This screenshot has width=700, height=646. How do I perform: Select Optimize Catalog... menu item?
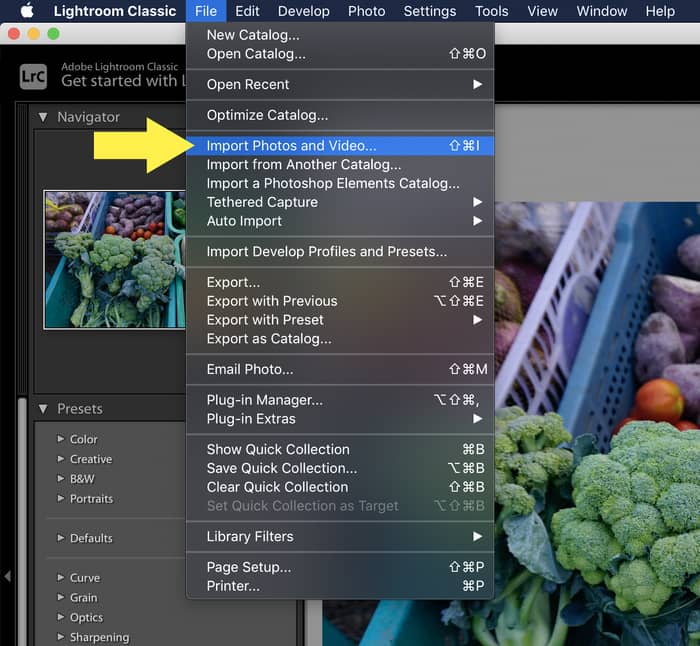pos(340,115)
